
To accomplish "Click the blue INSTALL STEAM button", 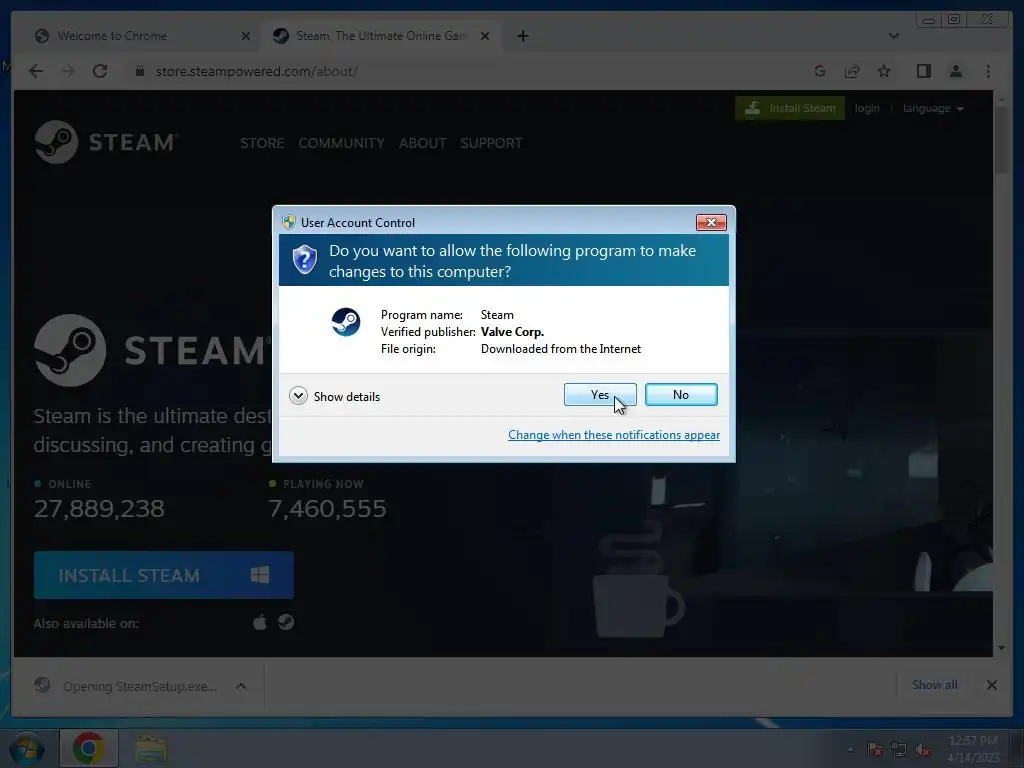I will pos(163,575).
